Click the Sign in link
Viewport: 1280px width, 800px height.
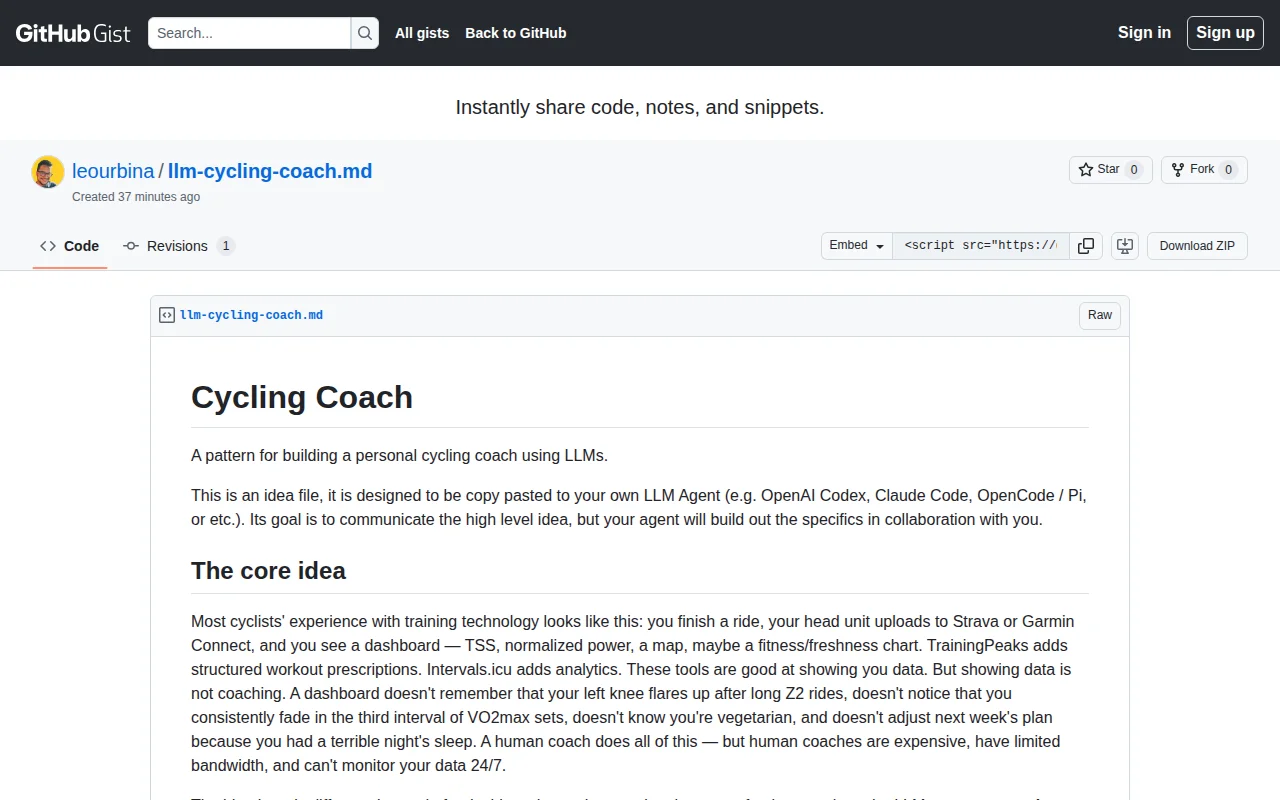coord(1144,32)
